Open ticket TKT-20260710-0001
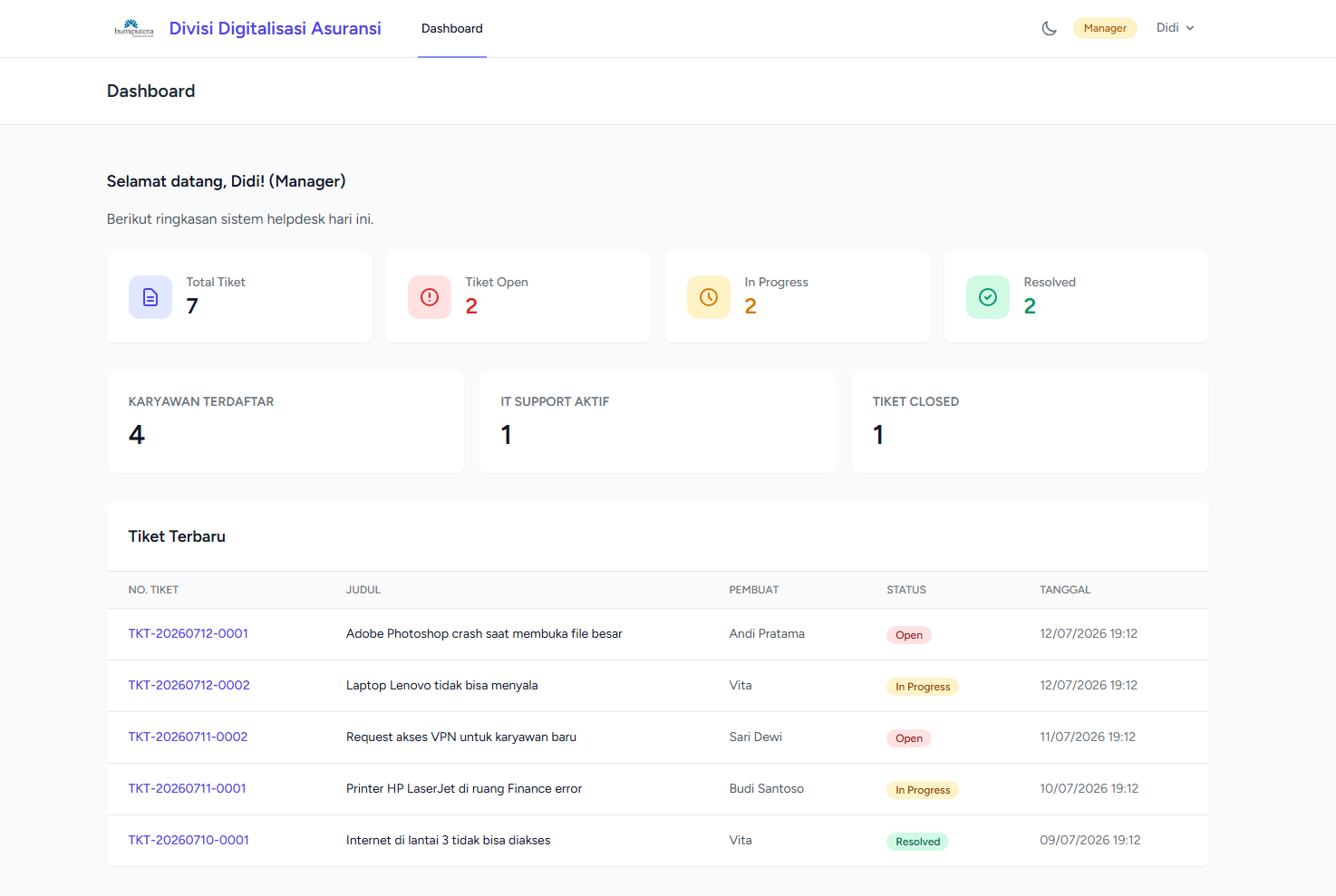 pos(189,840)
